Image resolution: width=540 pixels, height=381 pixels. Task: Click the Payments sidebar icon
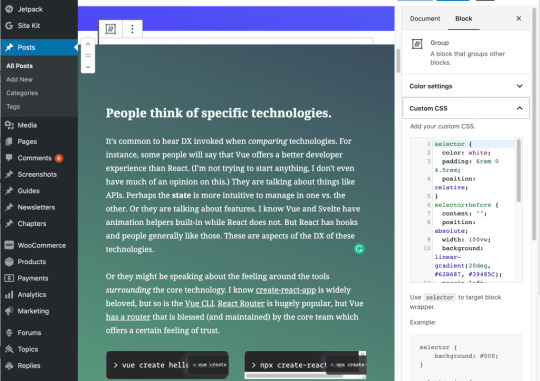pyautogui.click(x=9, y=278)
